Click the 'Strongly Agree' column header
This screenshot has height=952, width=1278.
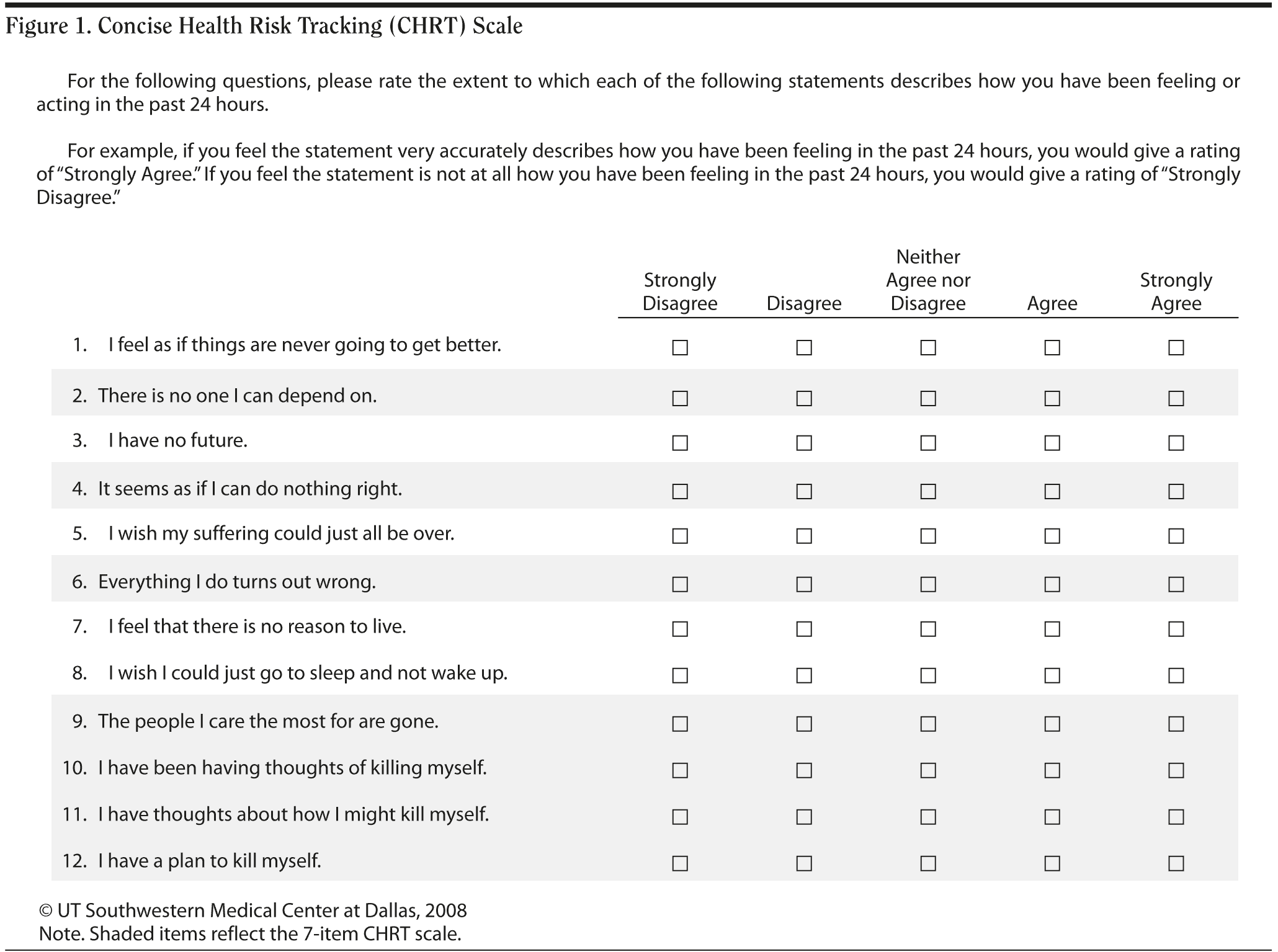[x=1176, y=291]
